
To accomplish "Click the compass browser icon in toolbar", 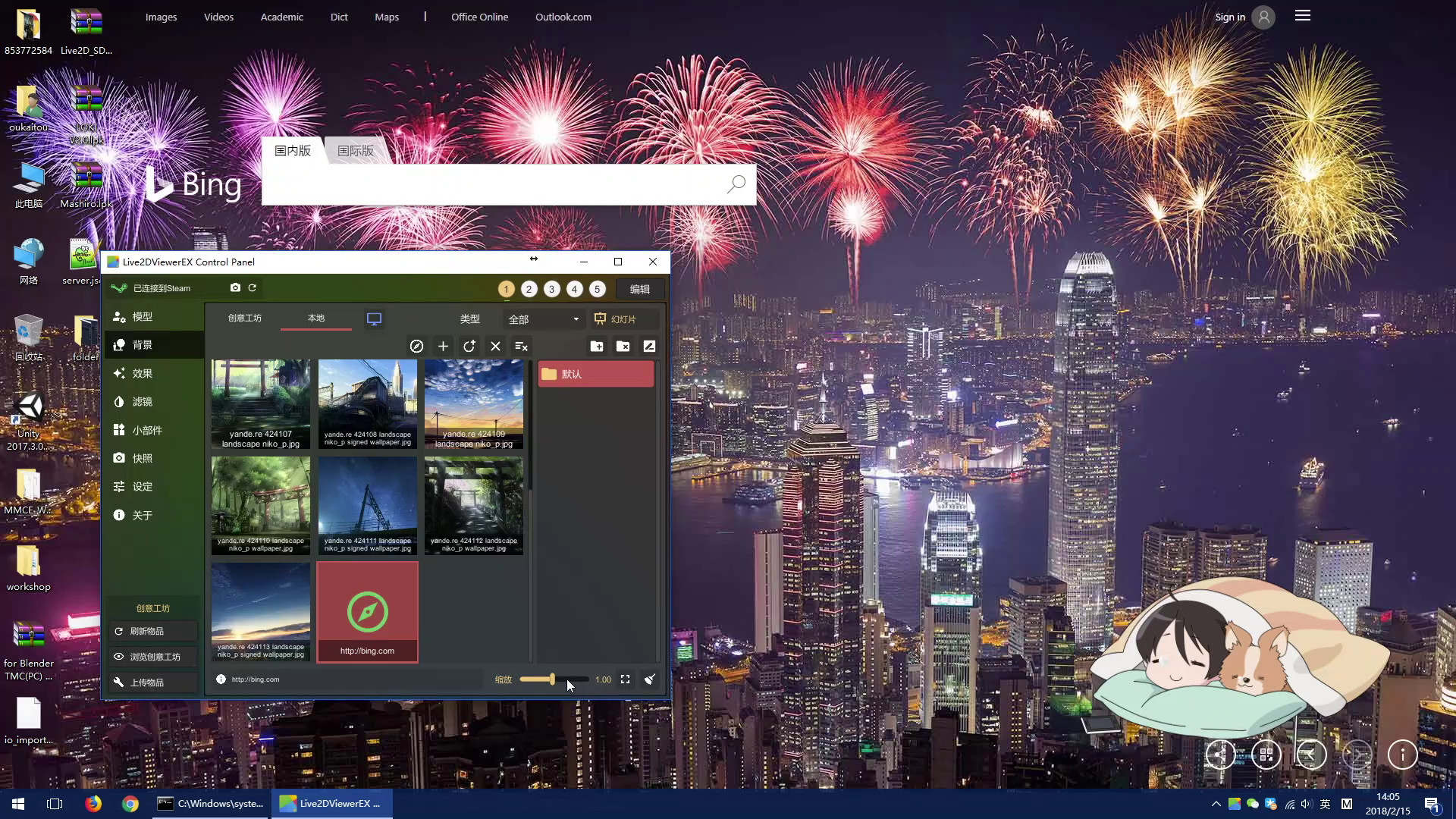I will click(x=417, y=346).
